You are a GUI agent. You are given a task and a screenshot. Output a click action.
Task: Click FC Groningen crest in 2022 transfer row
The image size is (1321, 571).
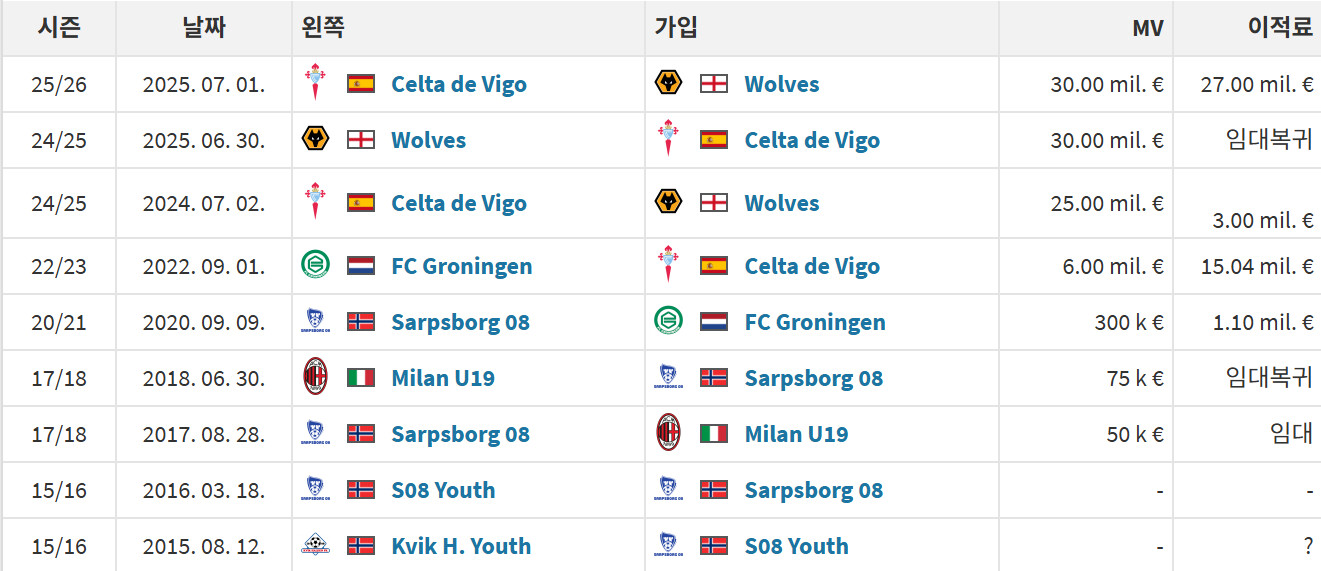315,266
